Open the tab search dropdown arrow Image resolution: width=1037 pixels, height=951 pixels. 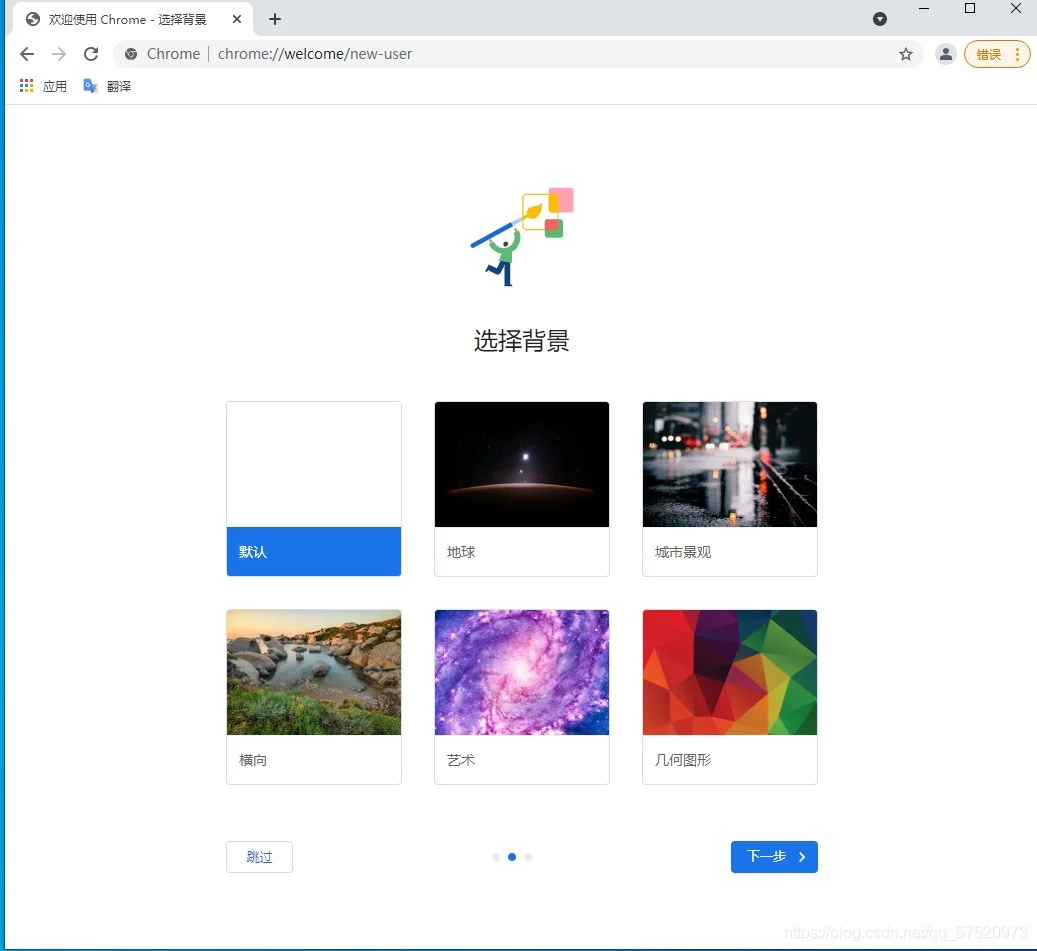pos(880,19)
